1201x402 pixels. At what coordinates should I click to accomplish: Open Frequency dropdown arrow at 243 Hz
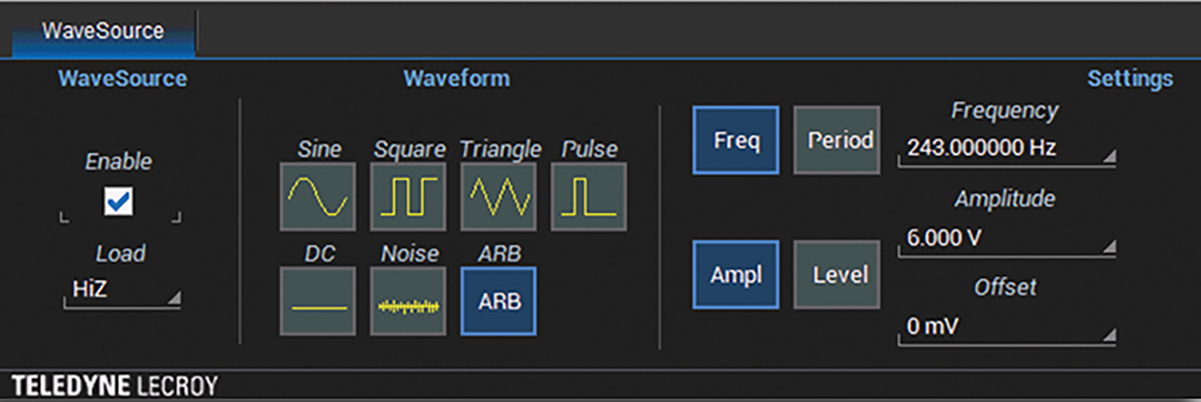[1108, 156]
